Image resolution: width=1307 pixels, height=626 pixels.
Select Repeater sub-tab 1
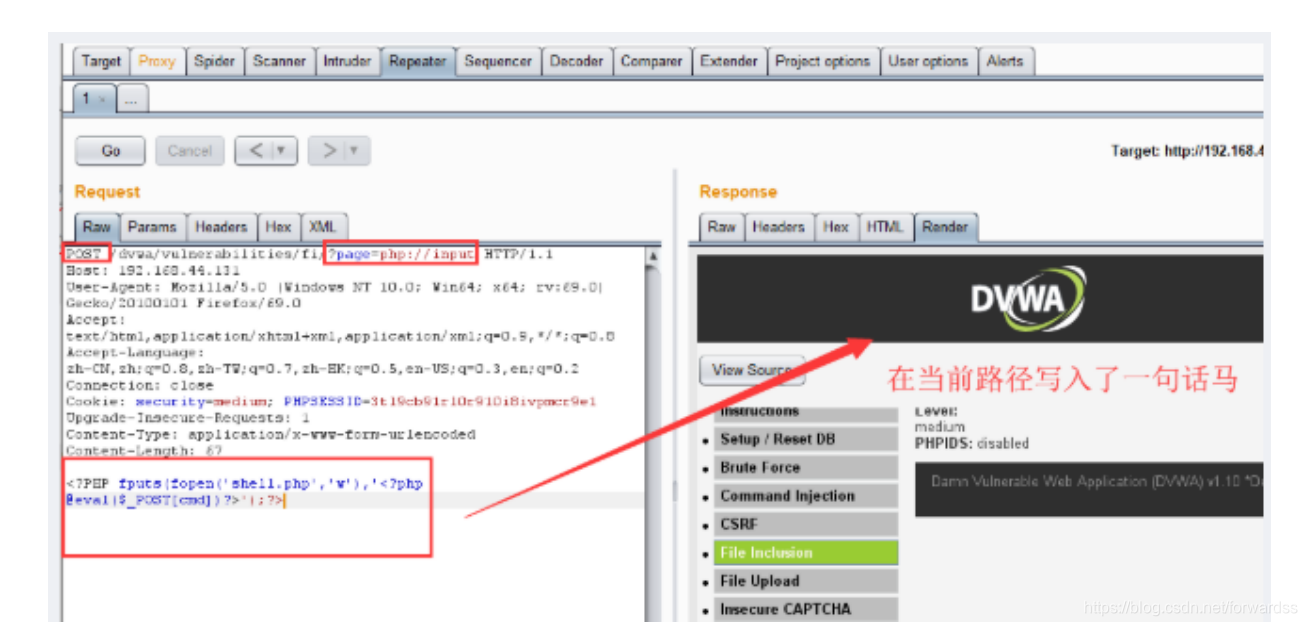point(87,99)
